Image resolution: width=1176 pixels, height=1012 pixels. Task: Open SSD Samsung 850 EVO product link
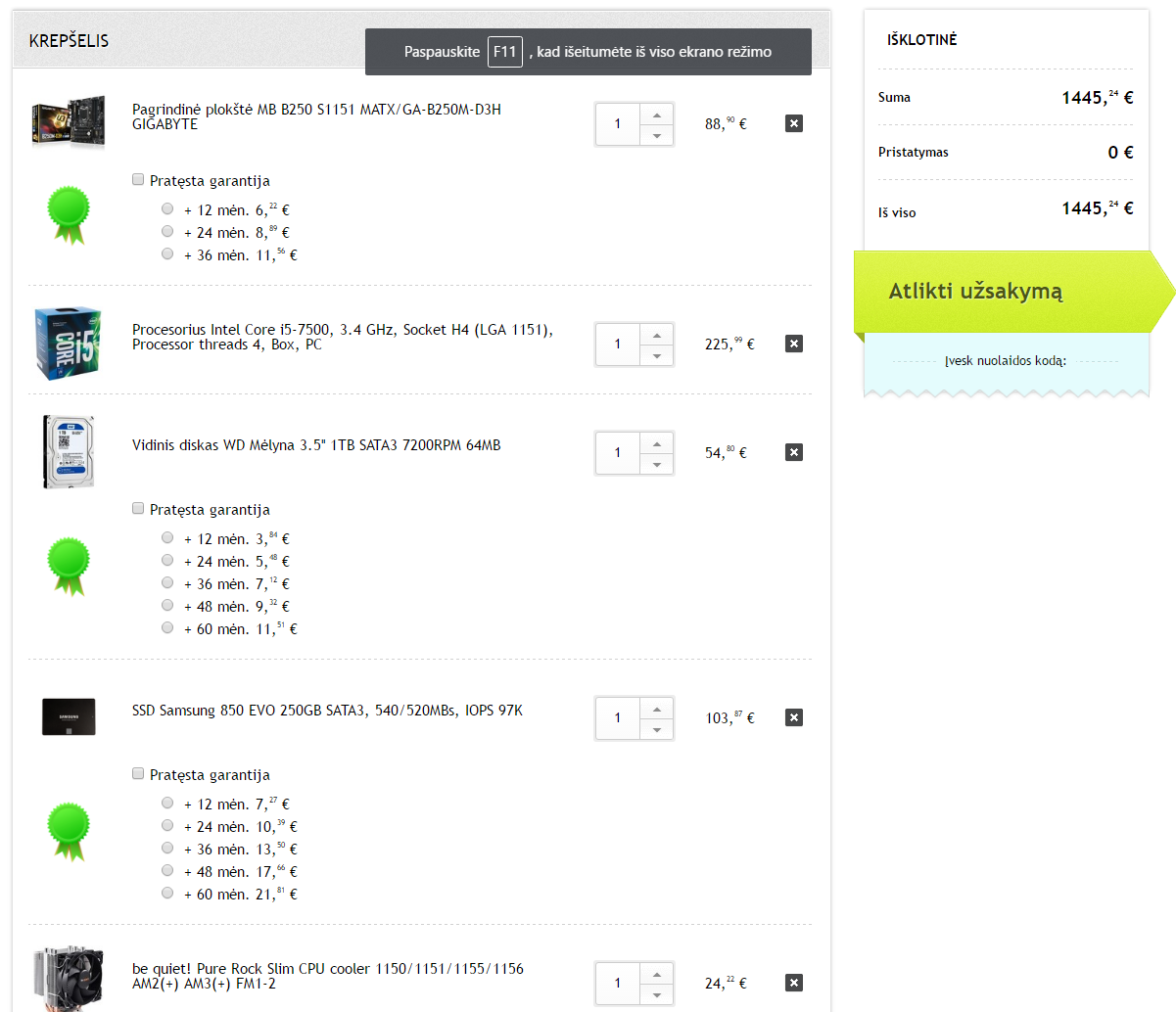327,711
